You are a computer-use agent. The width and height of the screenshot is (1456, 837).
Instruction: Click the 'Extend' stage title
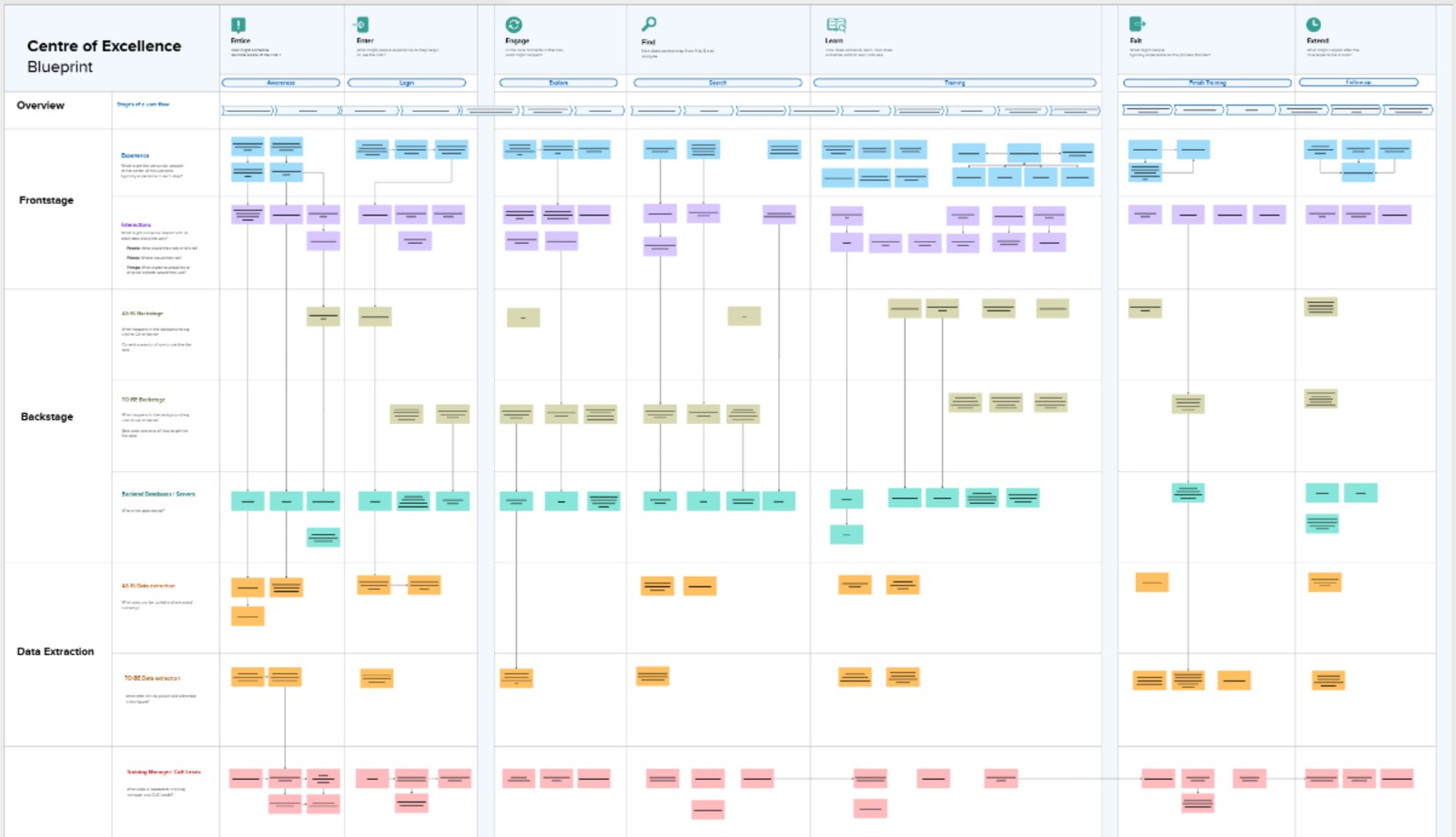tap(1318, 41)
